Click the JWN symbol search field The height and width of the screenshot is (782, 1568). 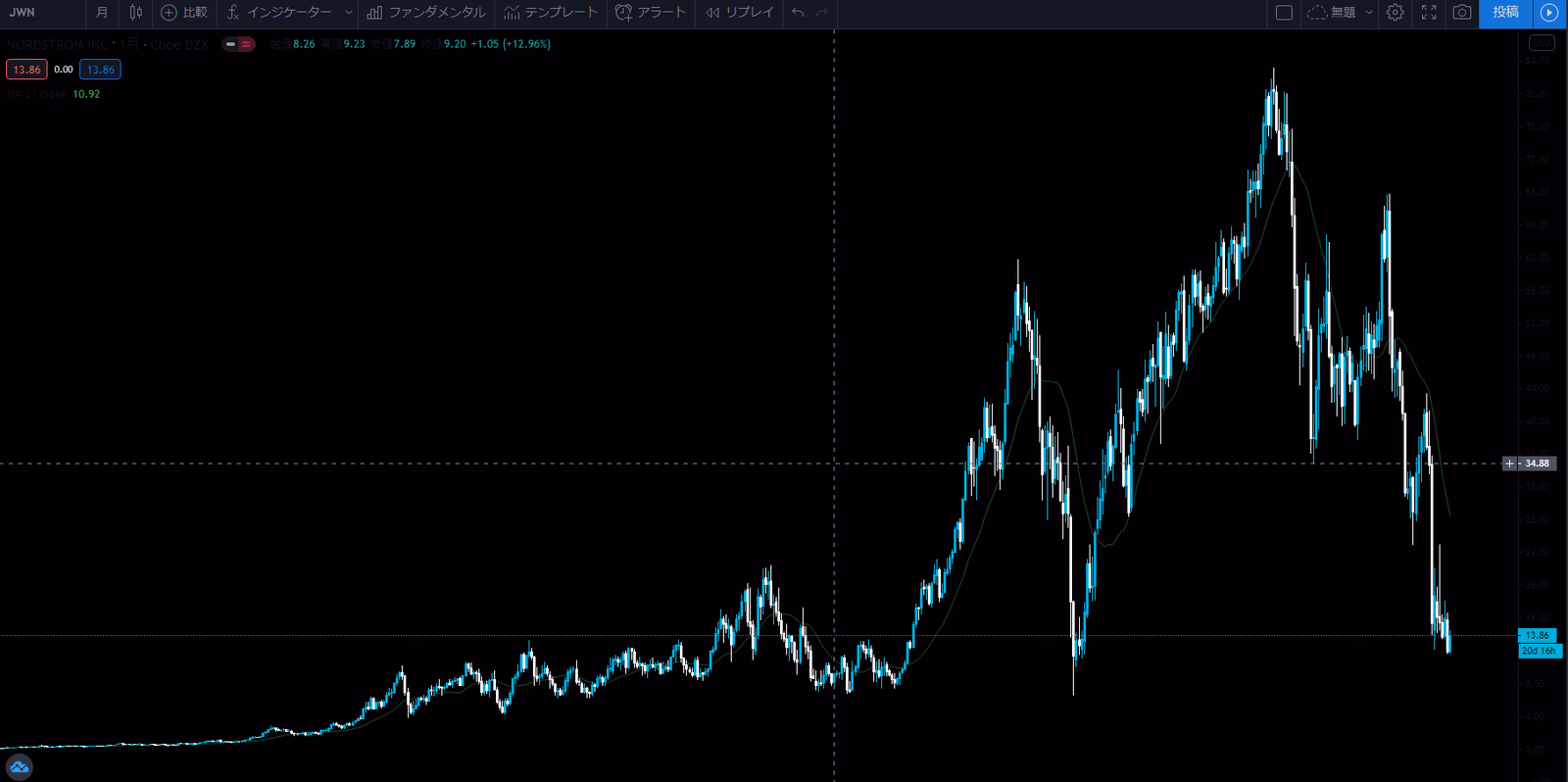39,13
